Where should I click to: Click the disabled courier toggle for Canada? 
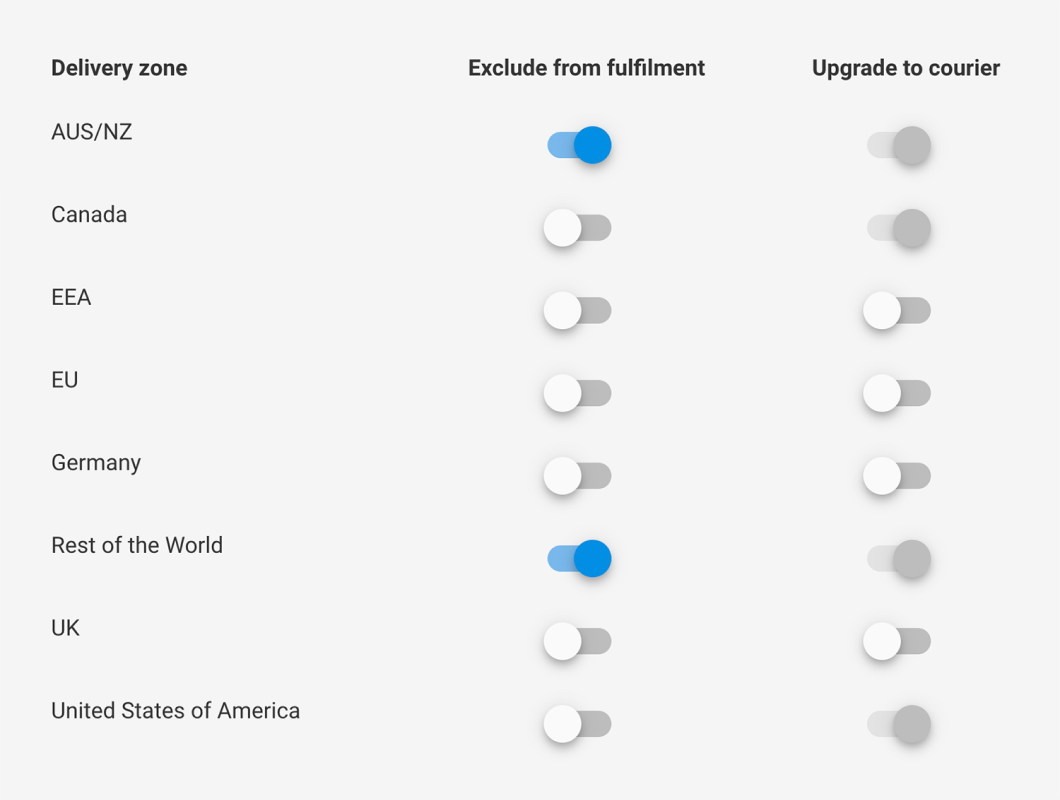(x=899, y=227)
